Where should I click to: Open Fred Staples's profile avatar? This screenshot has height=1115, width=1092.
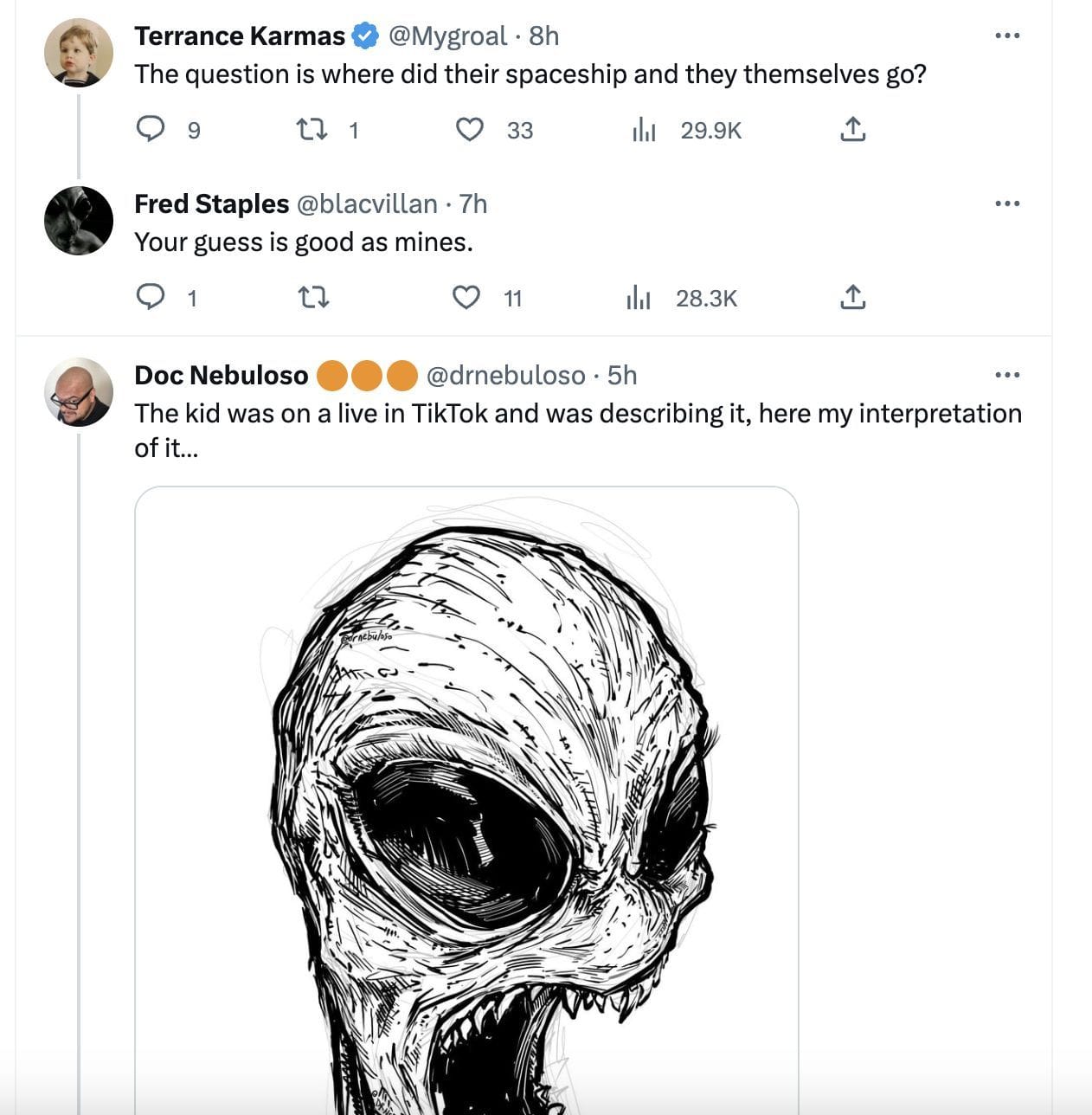pyautogui.click(x=79, y=221)
